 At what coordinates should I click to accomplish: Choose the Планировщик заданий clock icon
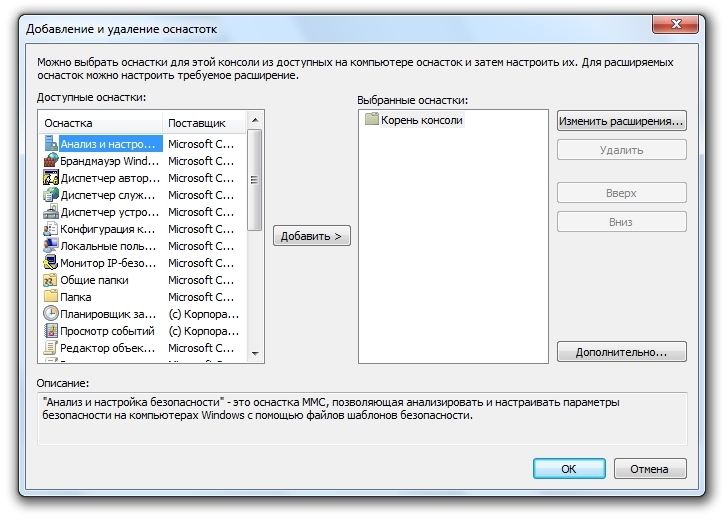point(51,314)
